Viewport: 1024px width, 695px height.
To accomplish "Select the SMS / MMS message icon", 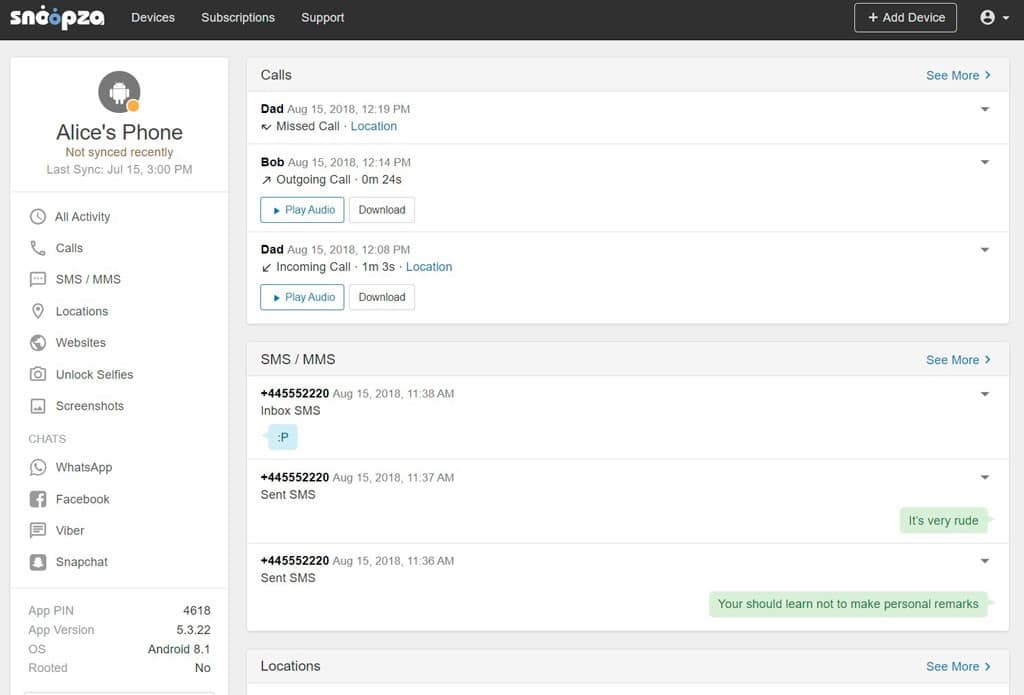I will [38, 280].
